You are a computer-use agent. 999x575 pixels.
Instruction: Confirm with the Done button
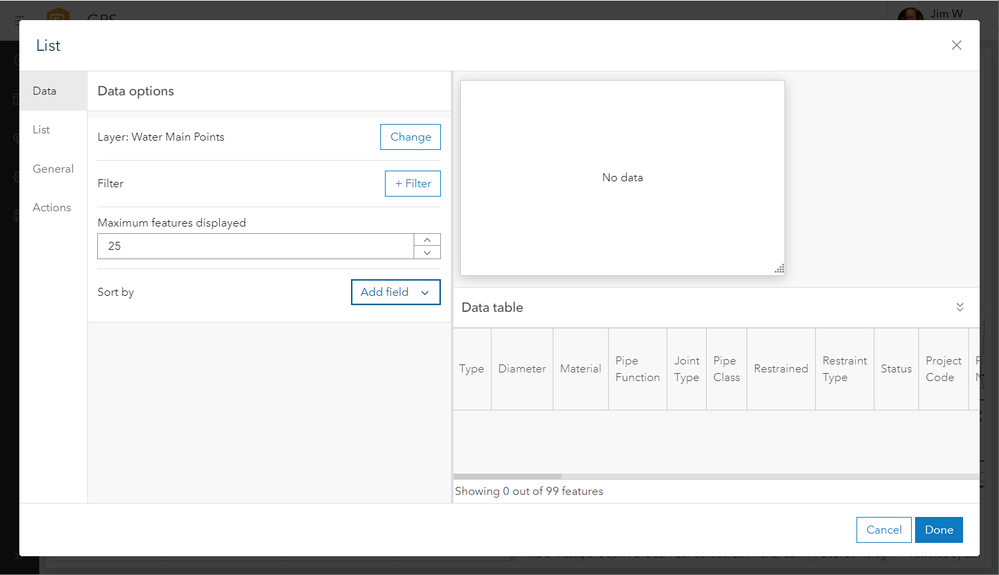(x=938, y=530)
